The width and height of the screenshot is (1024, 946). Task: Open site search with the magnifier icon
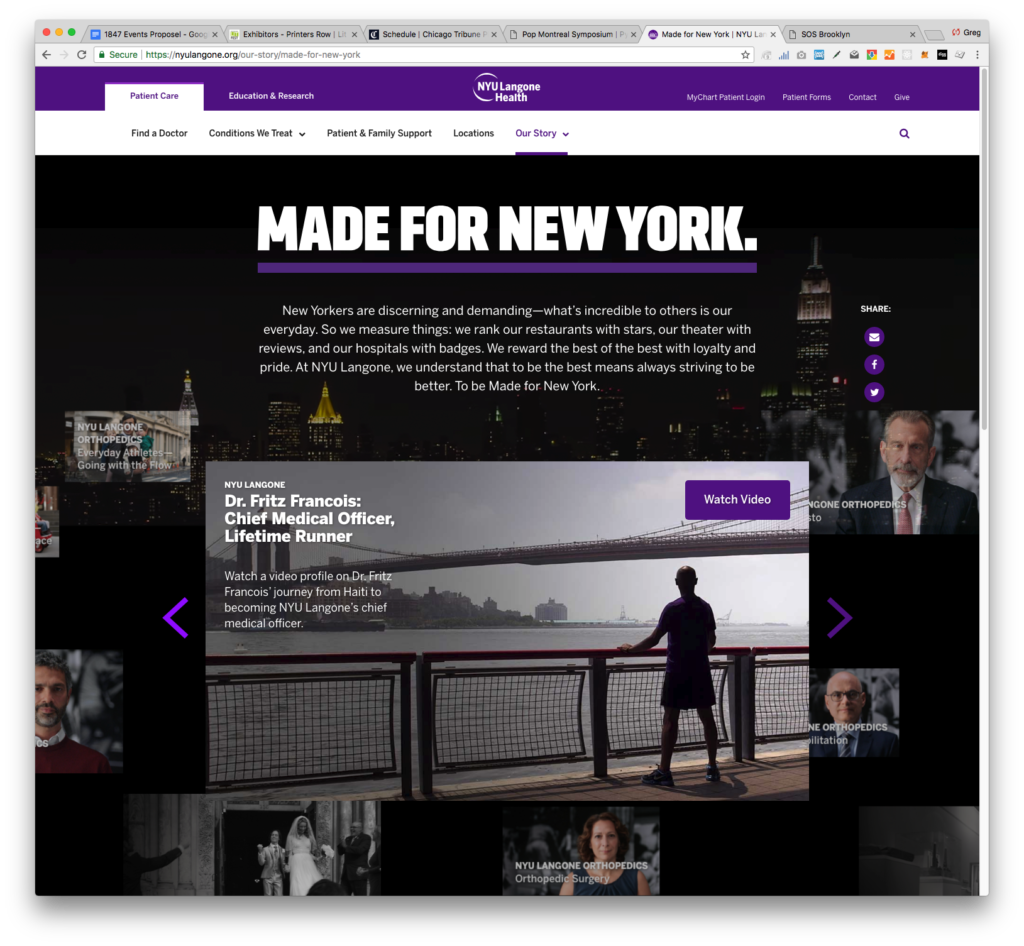tap(904, 133)
